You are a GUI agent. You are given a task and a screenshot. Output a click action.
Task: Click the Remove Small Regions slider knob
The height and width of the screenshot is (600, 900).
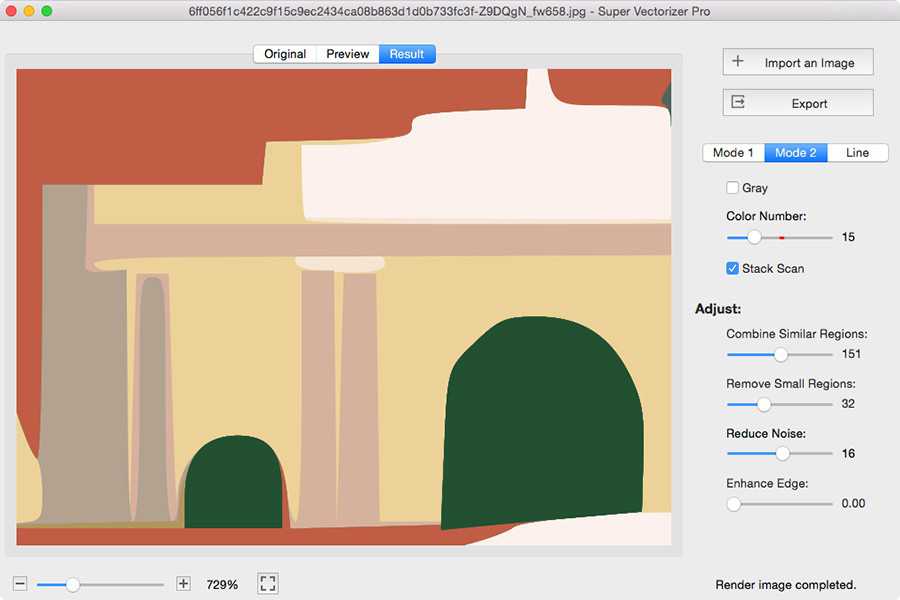tap(764, 404)
